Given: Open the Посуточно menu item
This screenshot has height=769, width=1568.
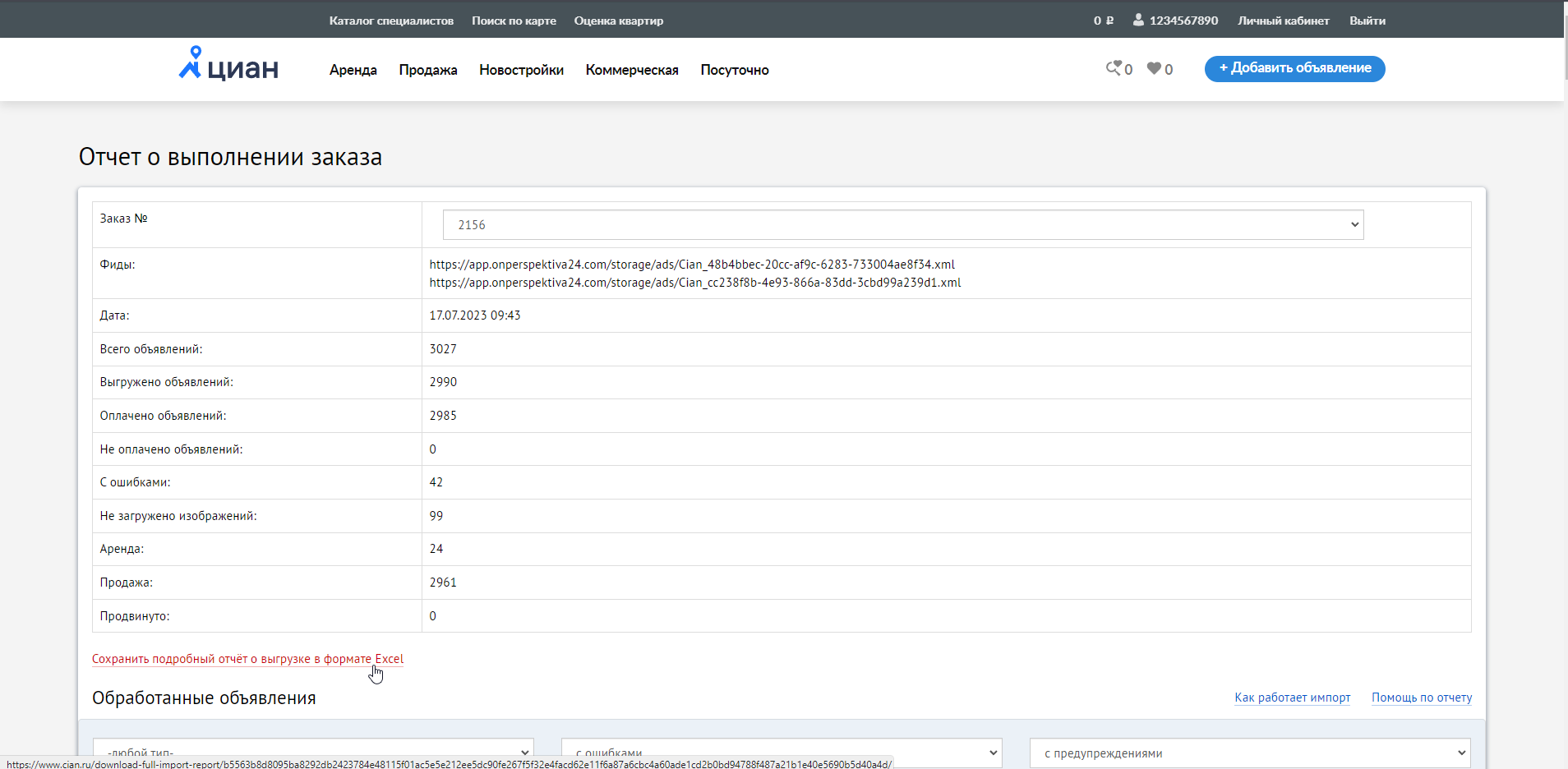Looking at the screenshot, I should [x=735, y=70].
